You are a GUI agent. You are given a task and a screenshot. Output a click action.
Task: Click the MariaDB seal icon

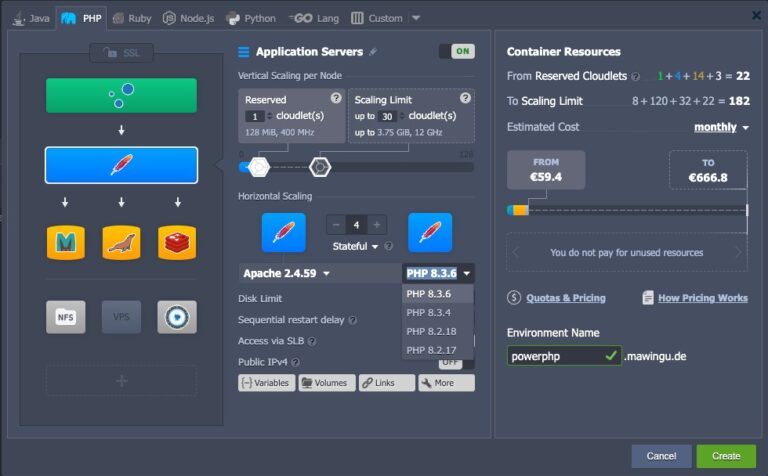121,242
